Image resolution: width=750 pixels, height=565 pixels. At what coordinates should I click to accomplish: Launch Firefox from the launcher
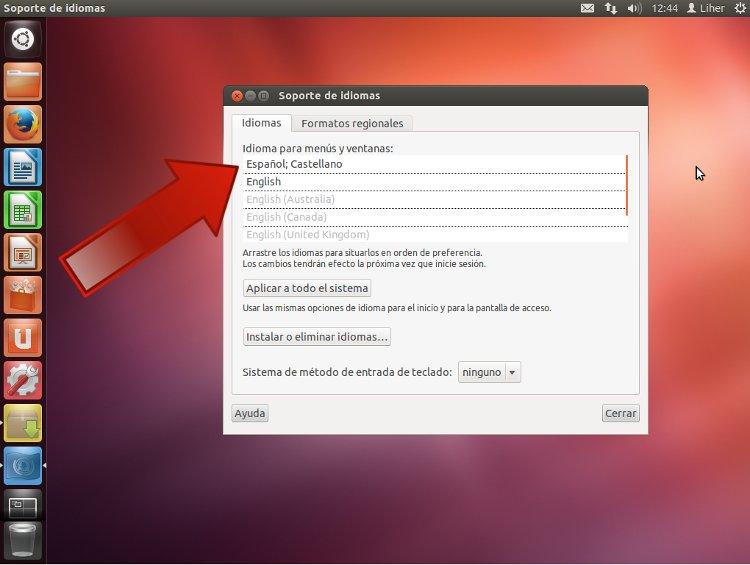22,124
